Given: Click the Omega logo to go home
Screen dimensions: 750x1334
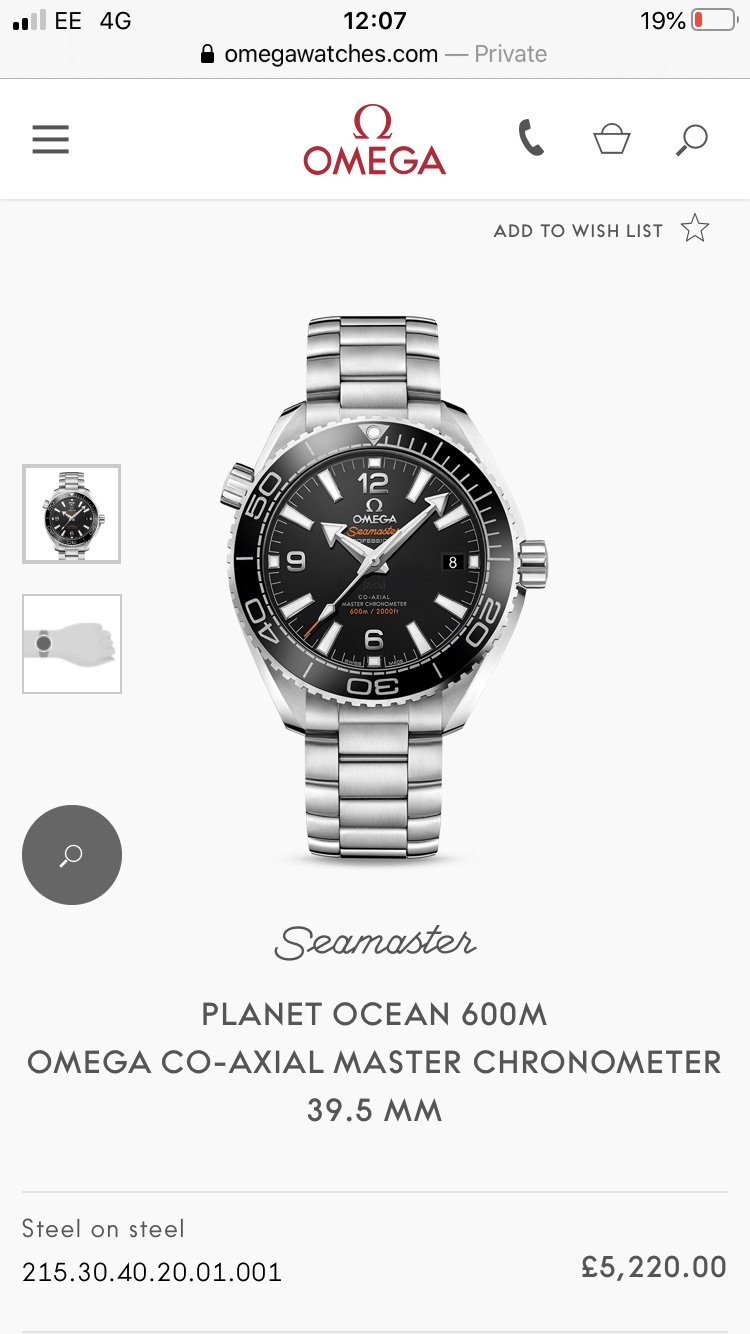Looking at the screenshot, I should click(x=375, y=140).
